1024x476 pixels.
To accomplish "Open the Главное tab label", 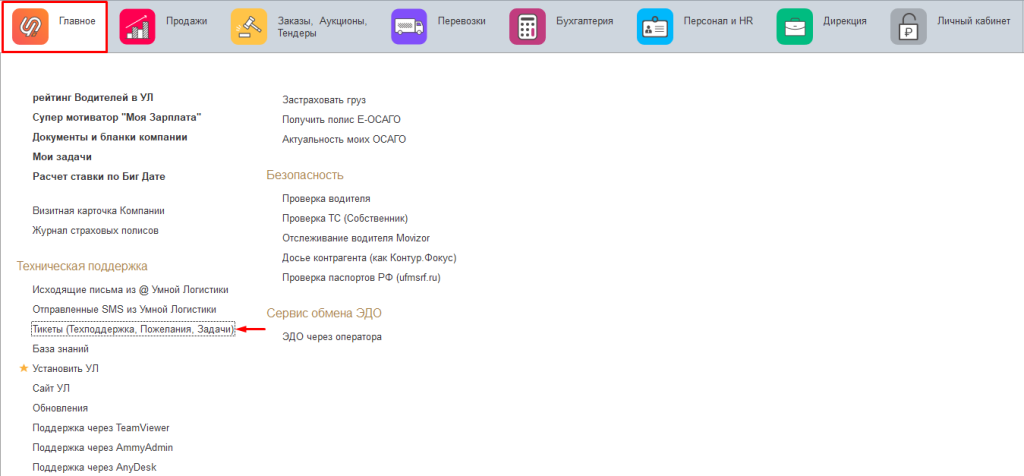I will (77, 21).
